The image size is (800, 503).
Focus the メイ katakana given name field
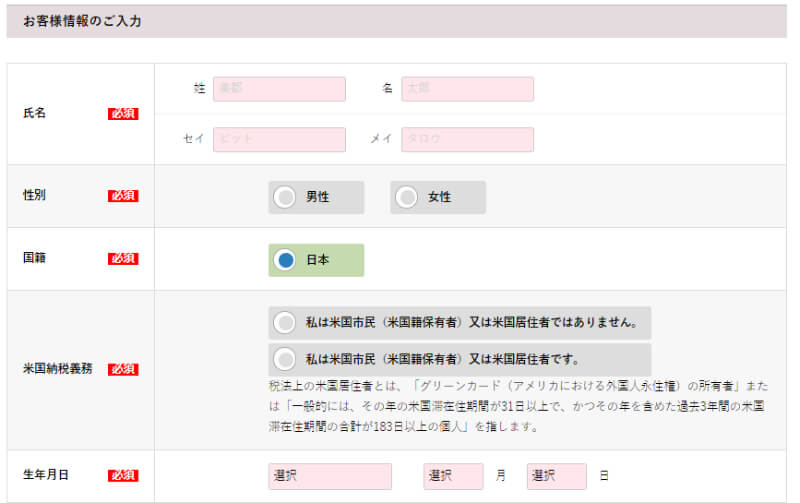[x=467, y=139]
